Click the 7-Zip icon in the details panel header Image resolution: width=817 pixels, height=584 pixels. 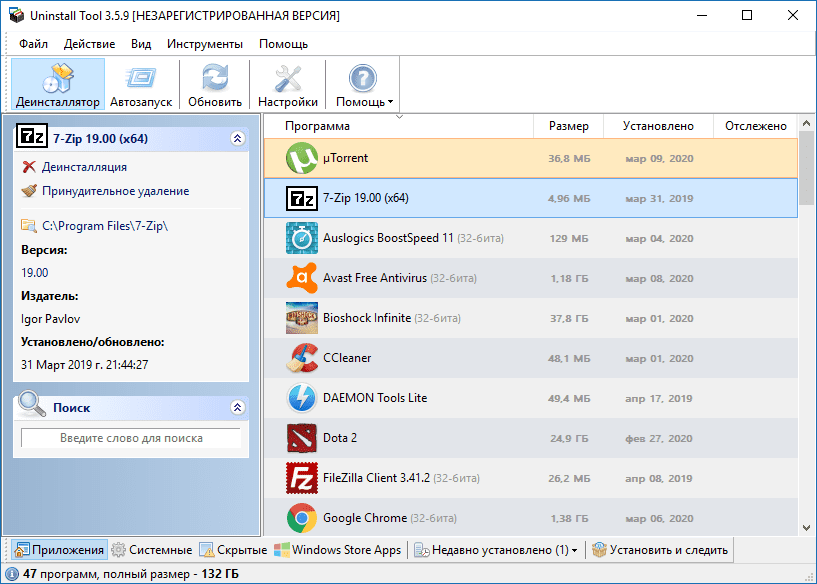[32, 137]
